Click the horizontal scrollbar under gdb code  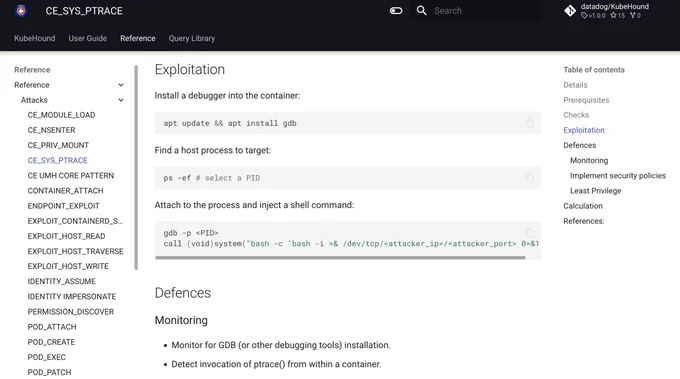tap(340, 258)
